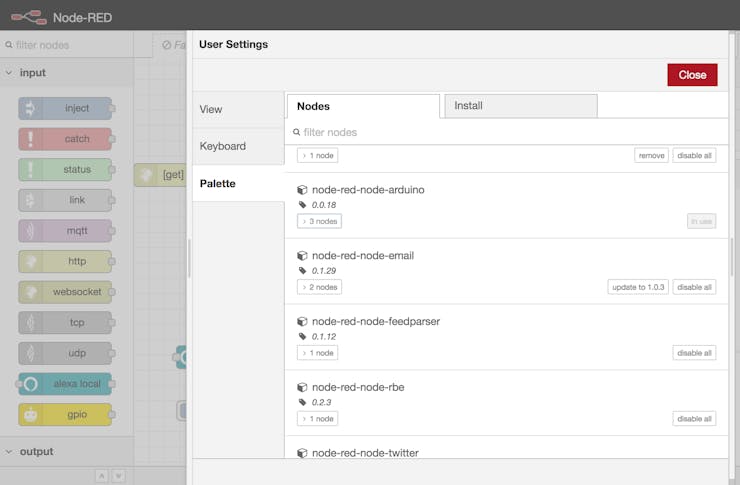Collapse palette up arrow button
Viewport: 740px width, 485px height.
point(102,476)
